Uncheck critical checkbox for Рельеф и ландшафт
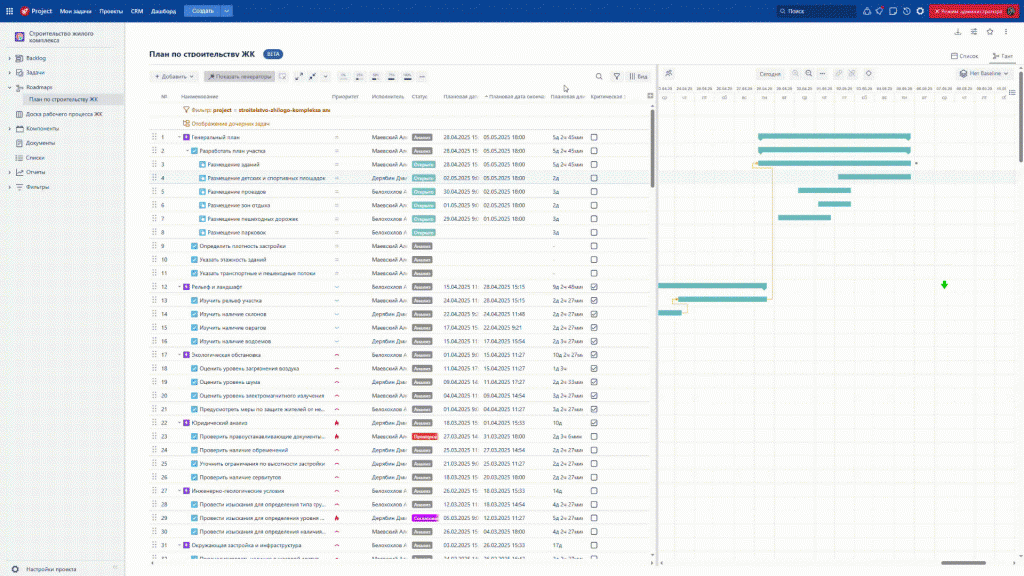Screen dimensions: 1024x576 tap(594, 286)
